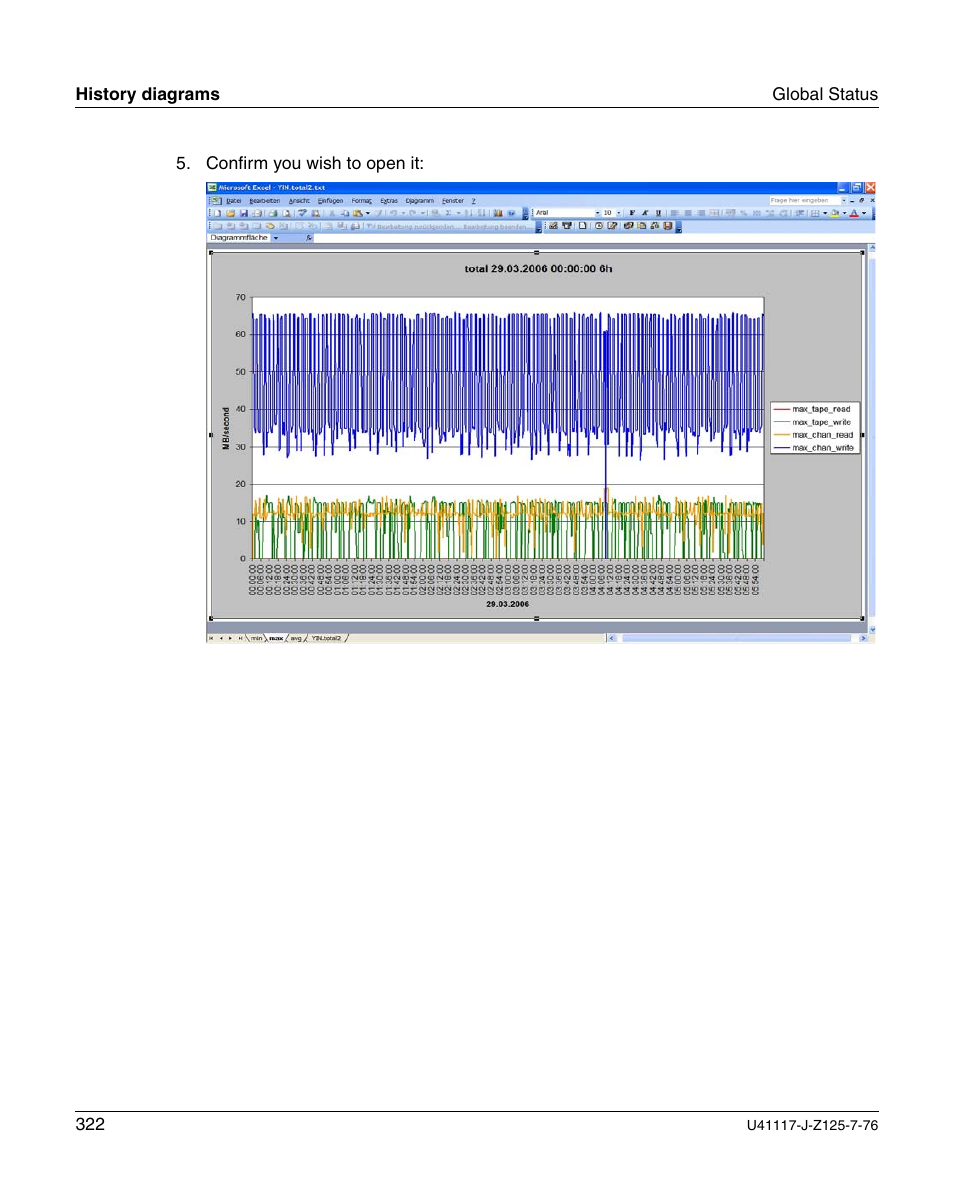The height and width of the screenshot is (1204, 954).
Task: Switch to the min sheet tab
Action: pyautogui.click(x=257, y=638)
